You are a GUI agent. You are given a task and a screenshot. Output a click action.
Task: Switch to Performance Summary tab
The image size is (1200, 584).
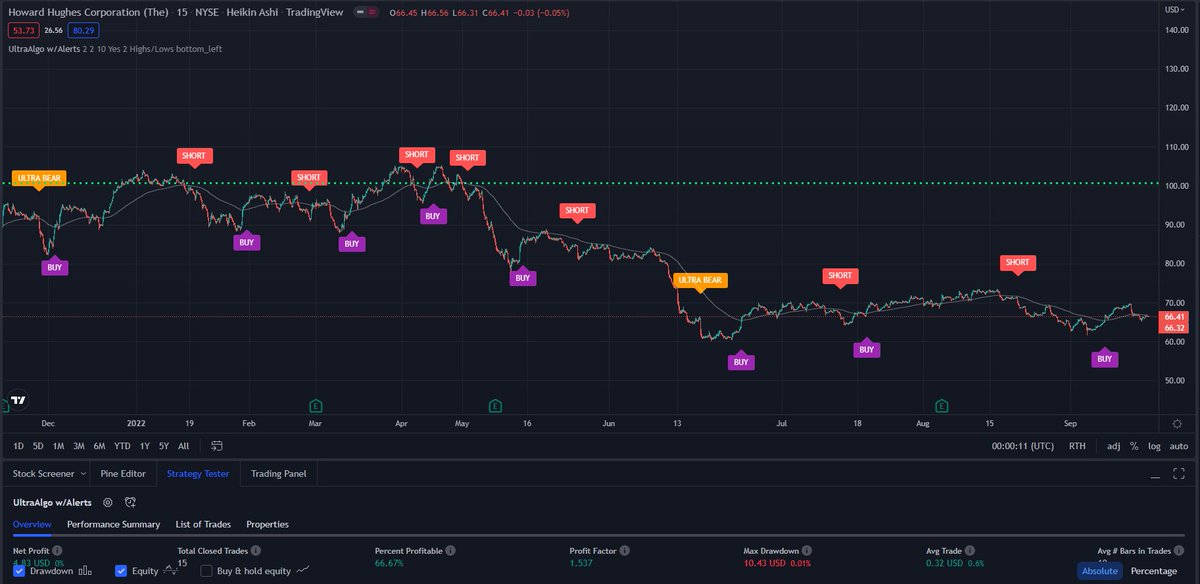point(113,524)
